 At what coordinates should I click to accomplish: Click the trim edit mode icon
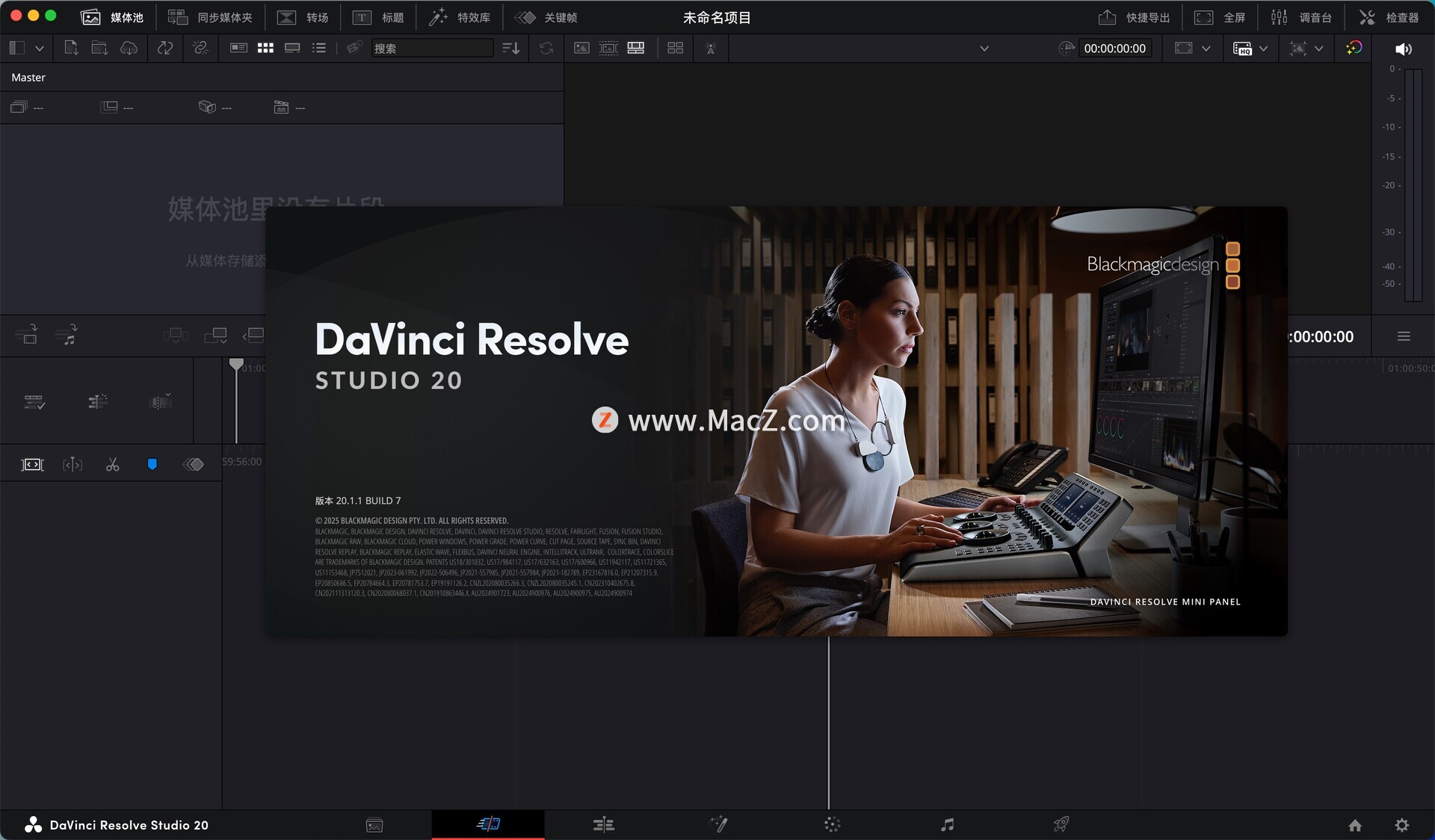72,465
